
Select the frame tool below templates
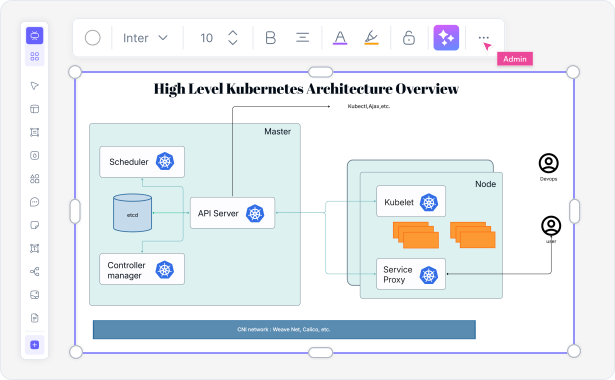point(35,132)
